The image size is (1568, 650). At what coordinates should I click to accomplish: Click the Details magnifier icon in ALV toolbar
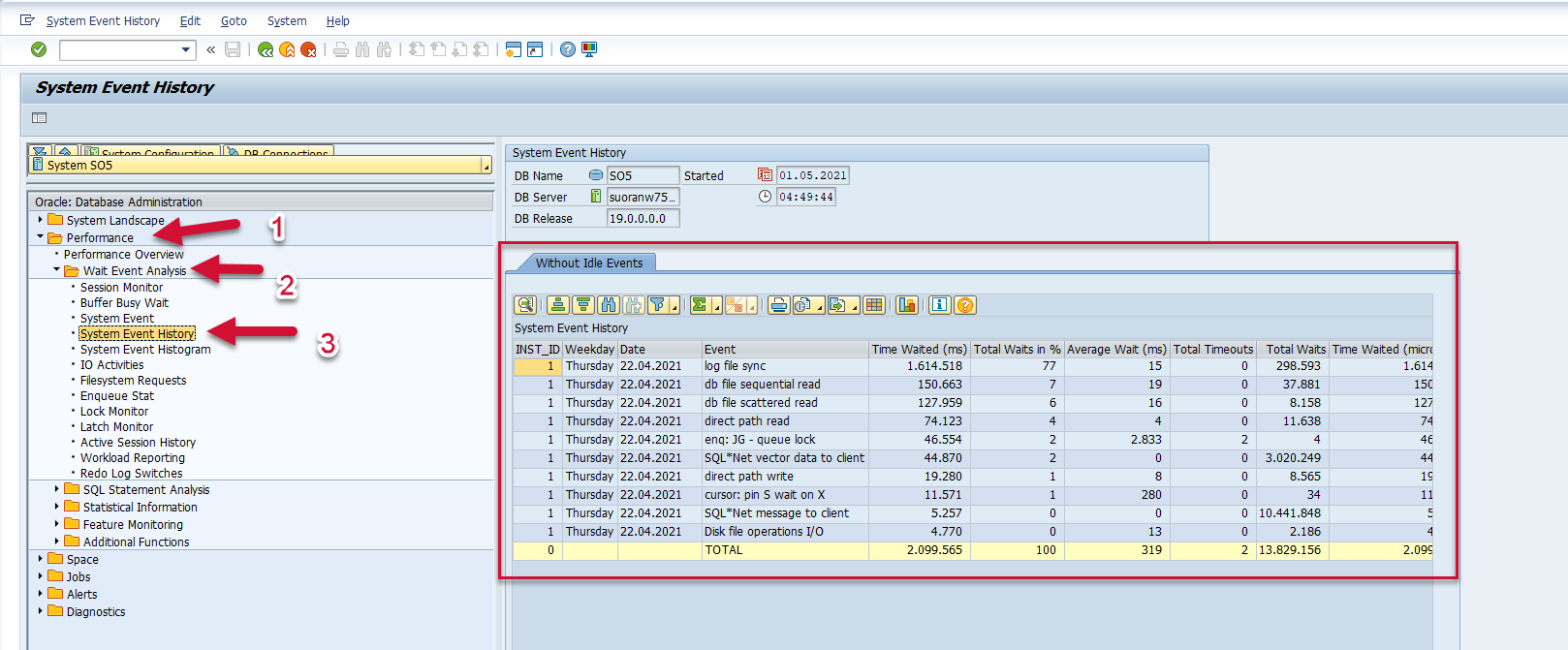click(x=525, y=305)
